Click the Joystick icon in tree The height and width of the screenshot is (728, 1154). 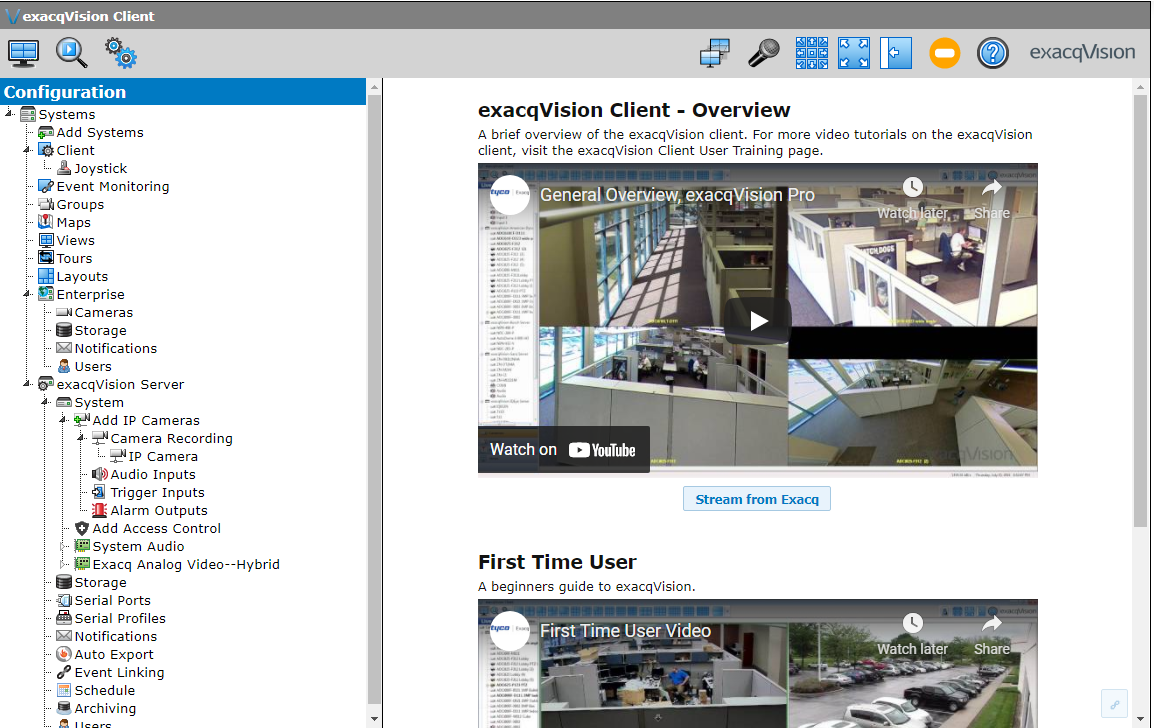tap(64, 169)
